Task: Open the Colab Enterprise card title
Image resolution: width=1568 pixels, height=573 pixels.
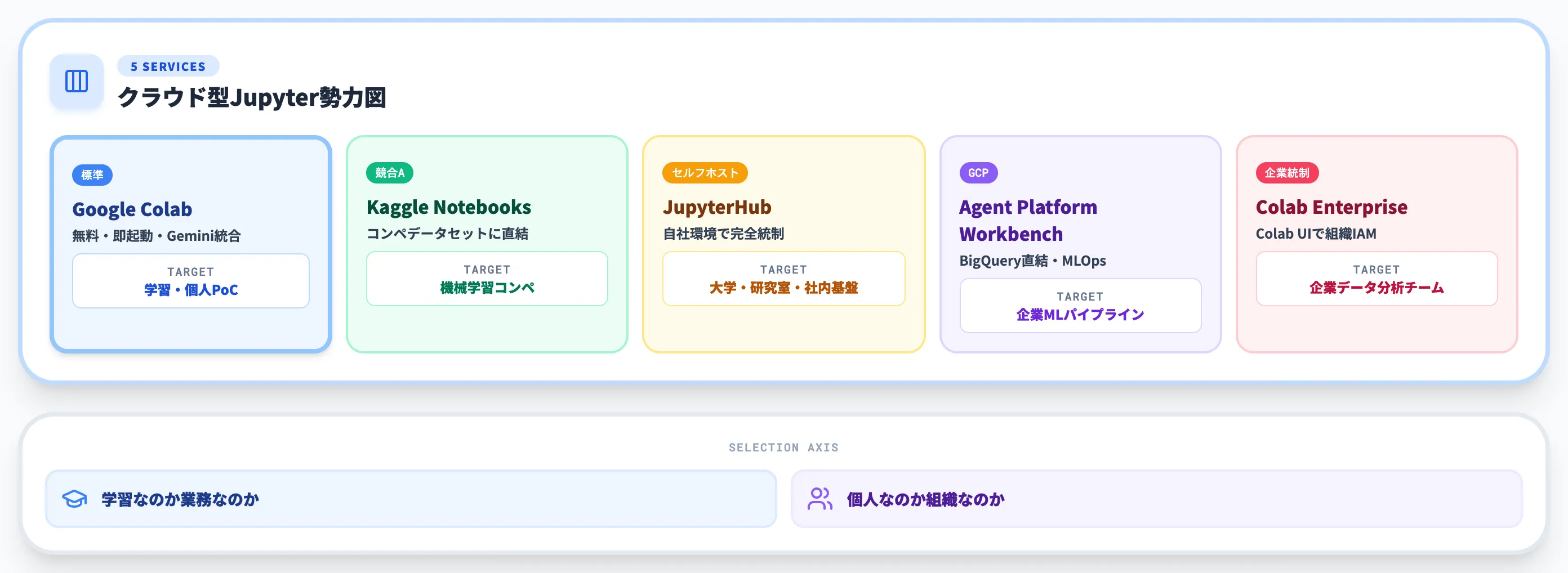Action: click(x=1331, y=208)
